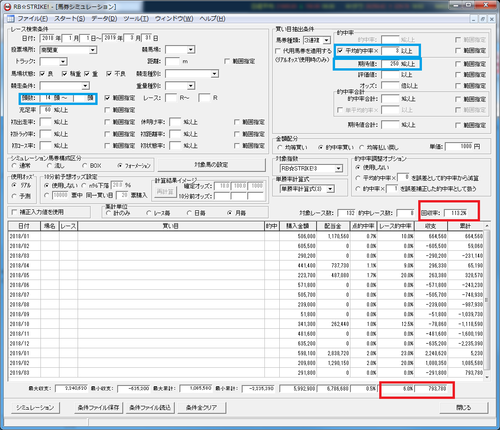Check 範囲指定 in the 期待値 row
This screenshot has width=500, height=430.
click(458, 64)
